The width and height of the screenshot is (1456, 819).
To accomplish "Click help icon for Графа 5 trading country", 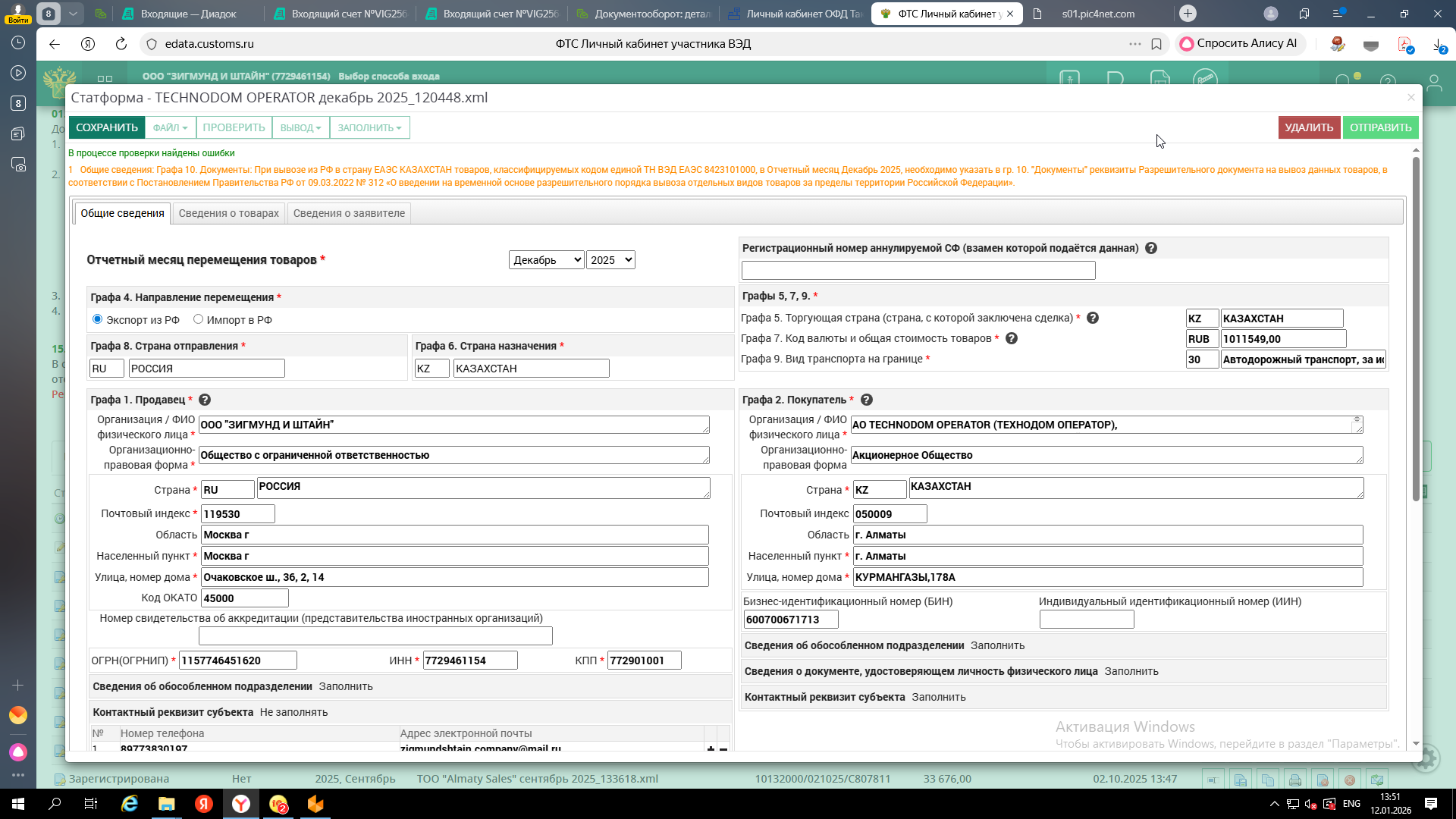I will [x=1093, y=318].
